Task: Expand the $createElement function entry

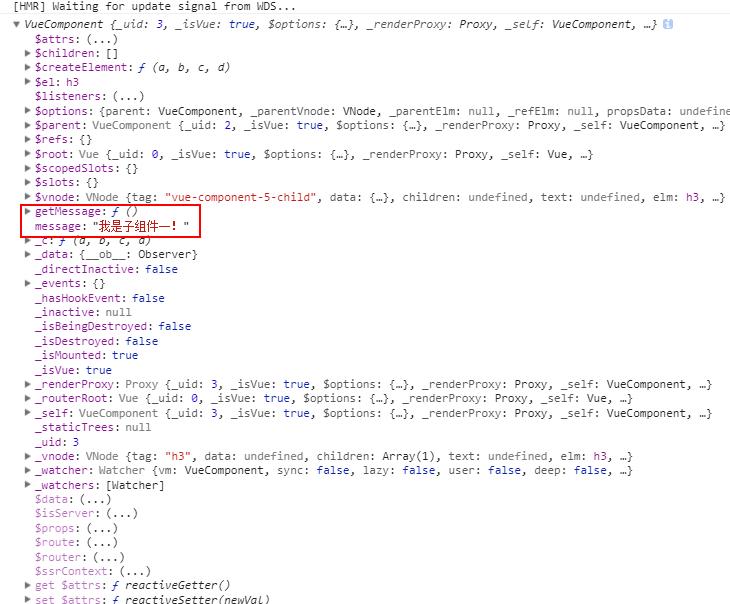Action: point(28,68)
